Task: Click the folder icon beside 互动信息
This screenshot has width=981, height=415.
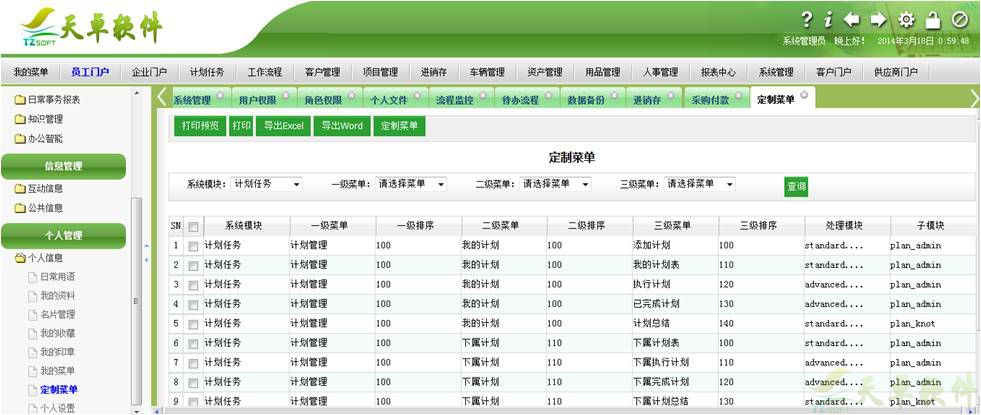Action: [x=20, y=189]
